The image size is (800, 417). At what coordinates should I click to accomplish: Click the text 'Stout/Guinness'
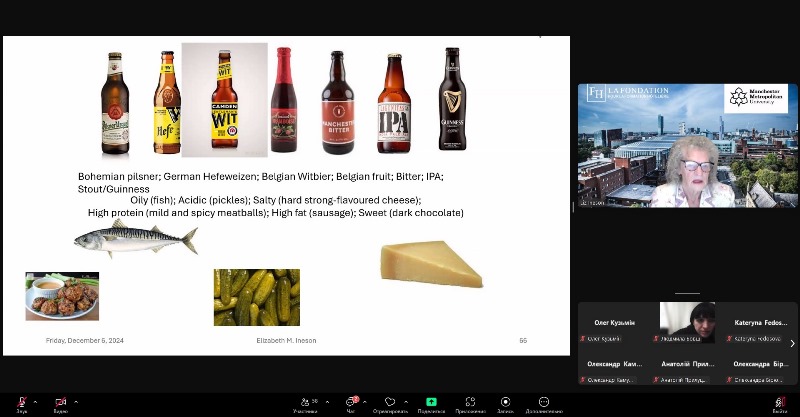[114, 189]
